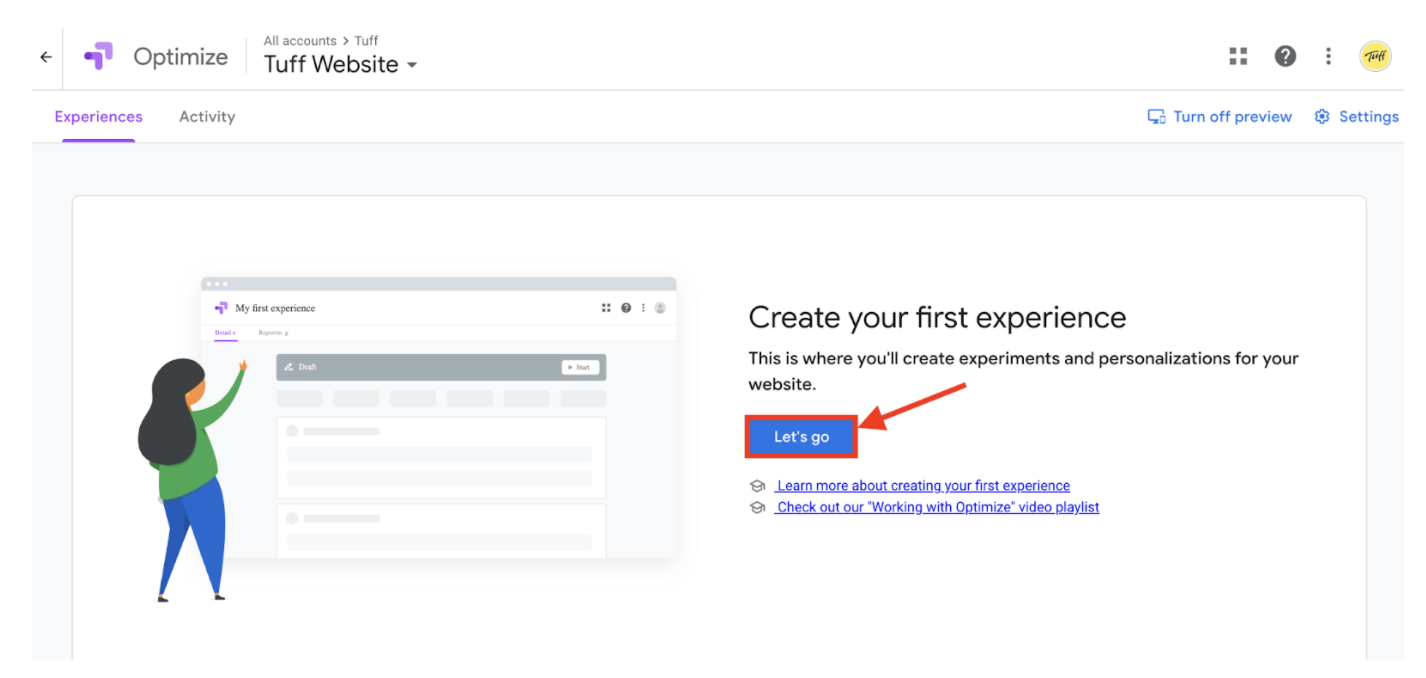Click the Let's go button
The width and height of the screenshot is (1426, 678).
800,436
